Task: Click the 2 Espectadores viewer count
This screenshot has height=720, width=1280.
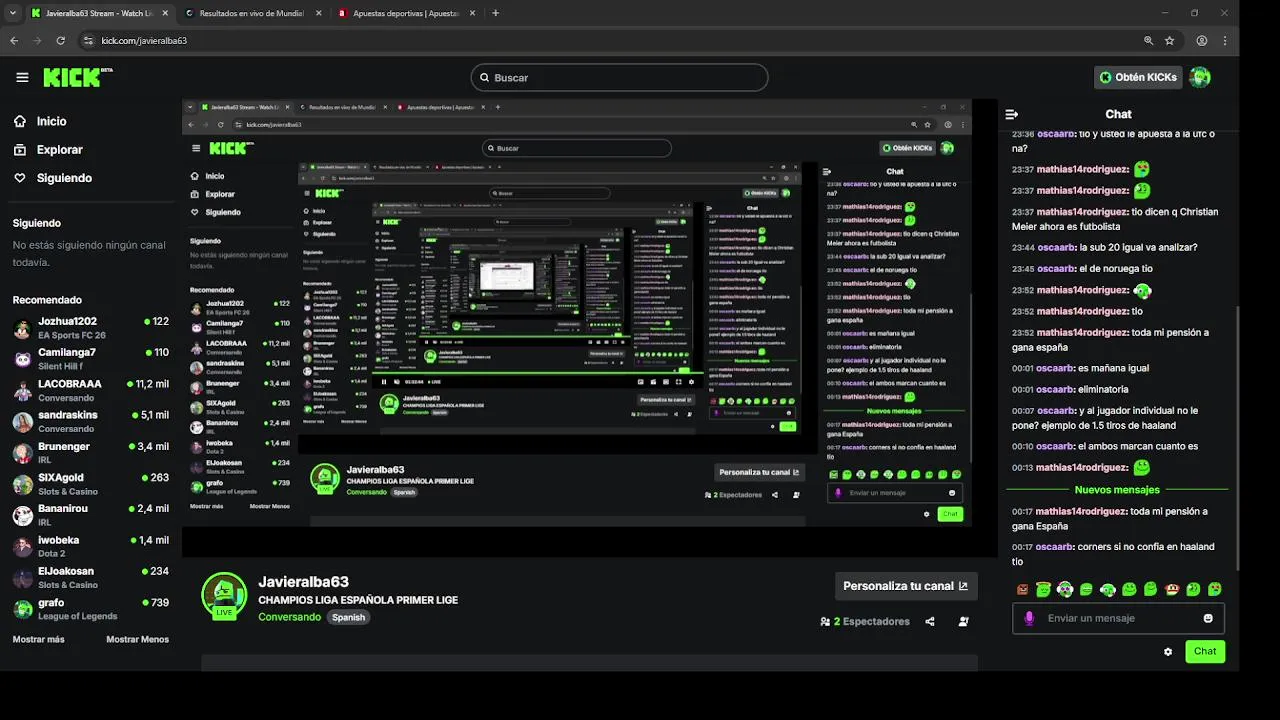Action: pos(865,621)
